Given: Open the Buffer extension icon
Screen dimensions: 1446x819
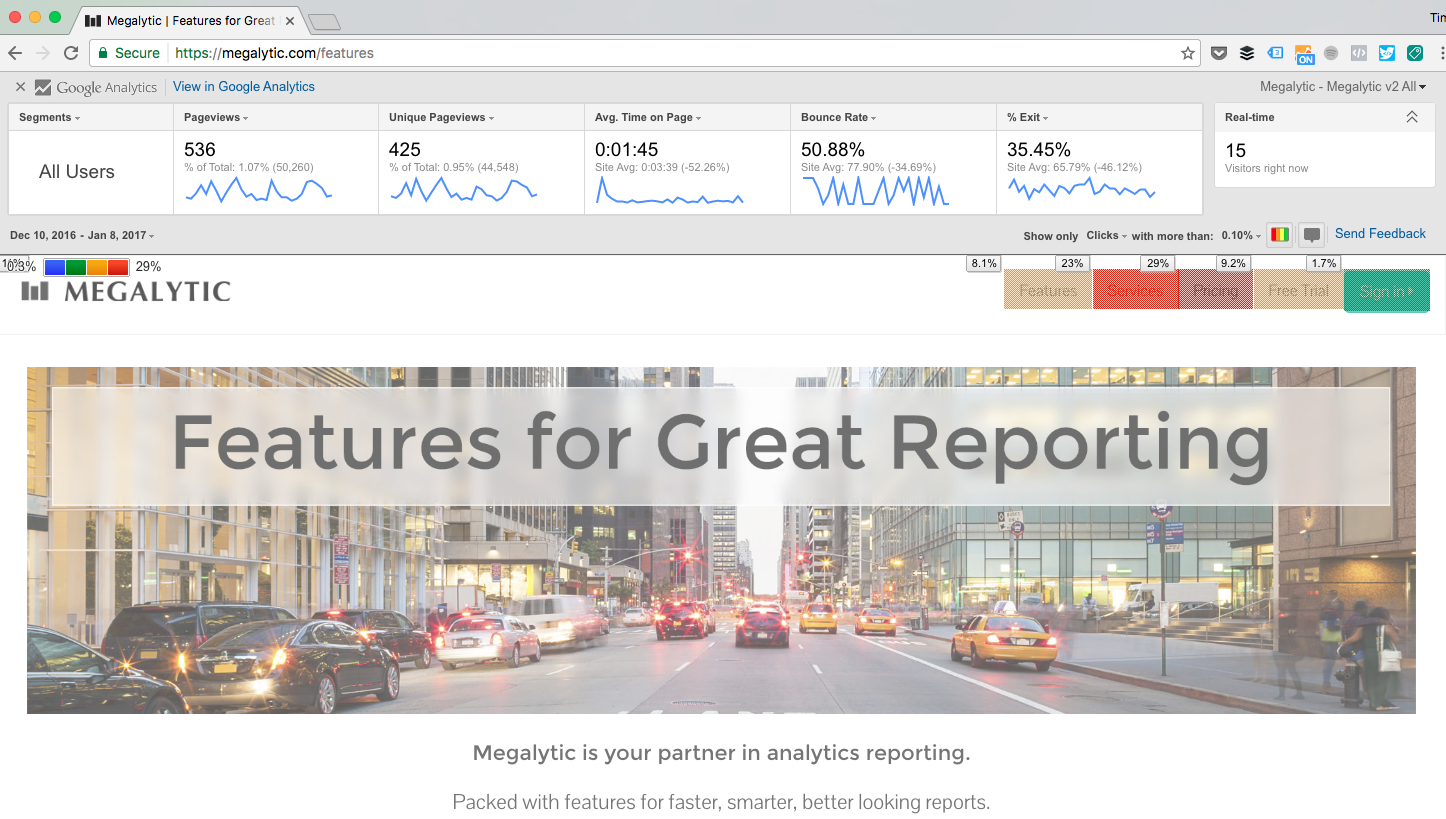Looking at the screenshot, I should 1246,53.
